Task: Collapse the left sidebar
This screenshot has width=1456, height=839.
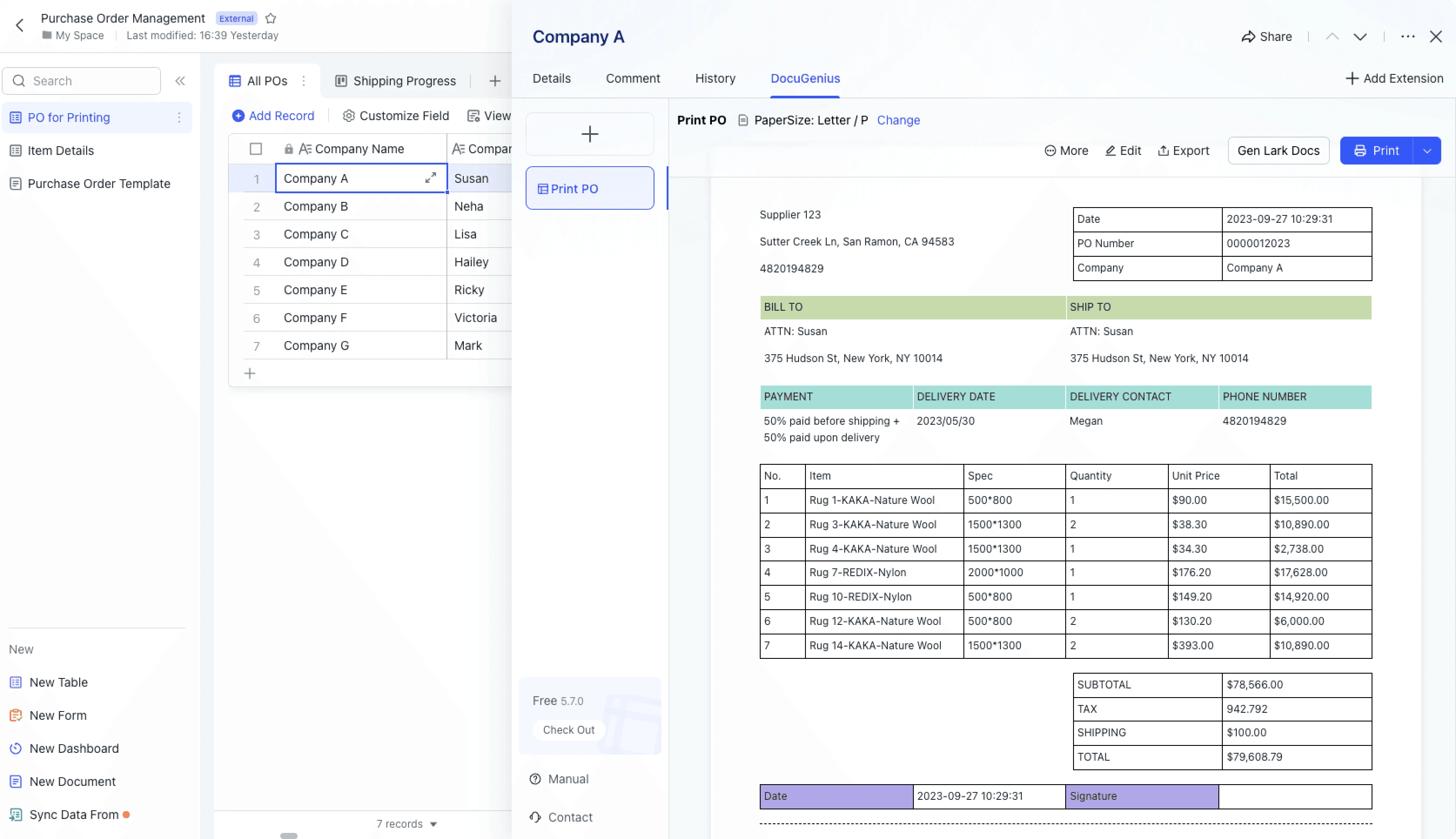Action: pyautogui.click(x=180, y=81)
